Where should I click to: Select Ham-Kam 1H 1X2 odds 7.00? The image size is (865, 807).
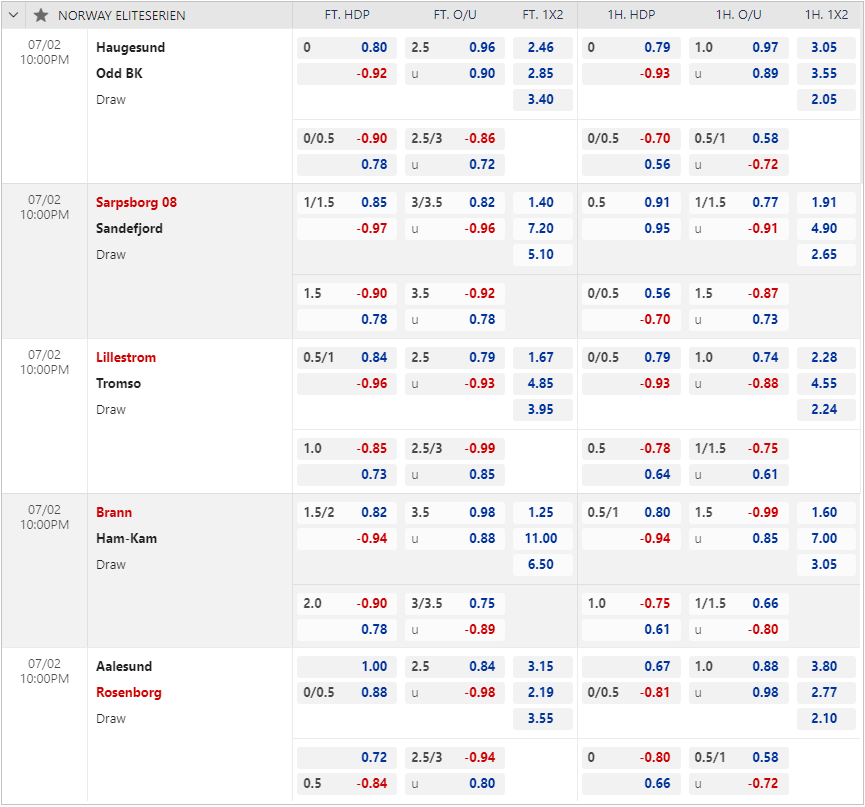826,538
